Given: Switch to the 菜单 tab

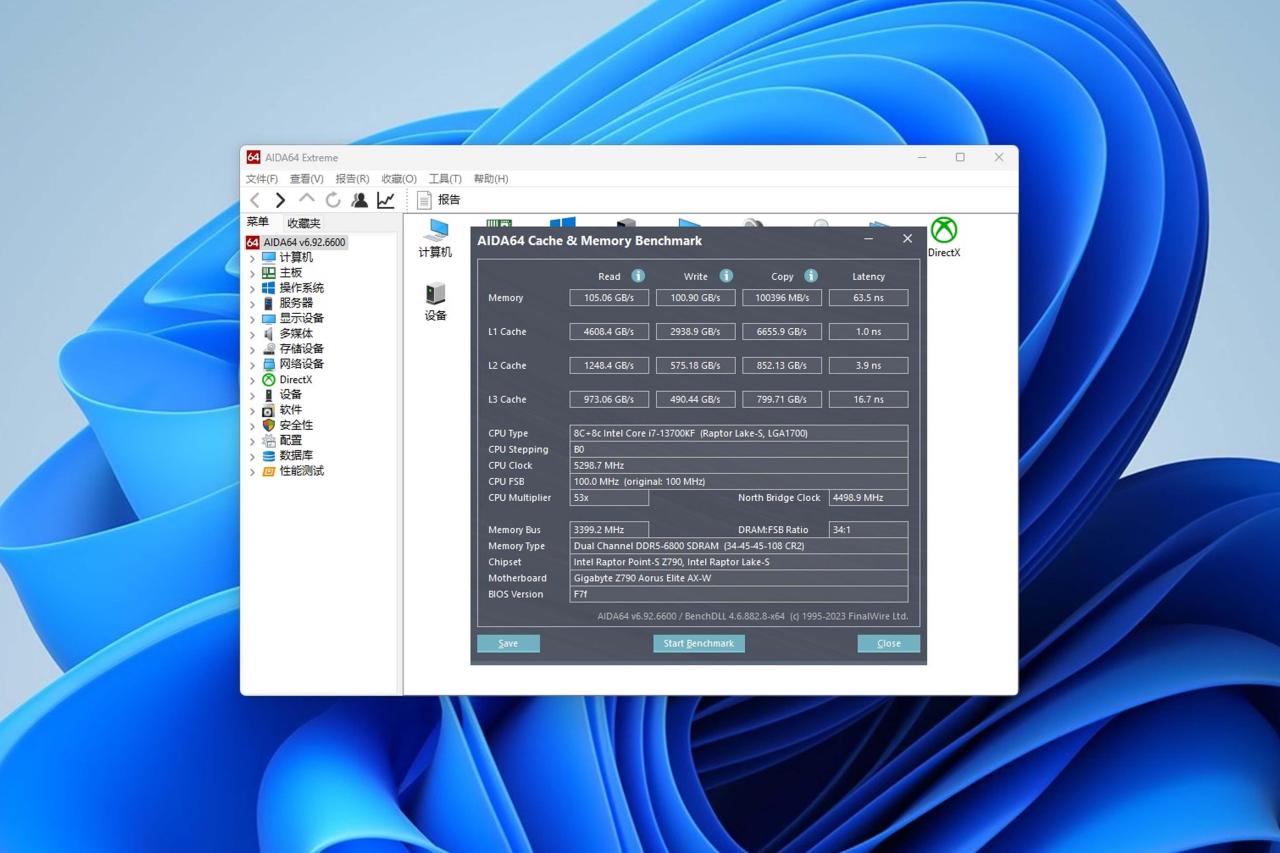Looking at the screenshot, I should click(x=258, y=222).
